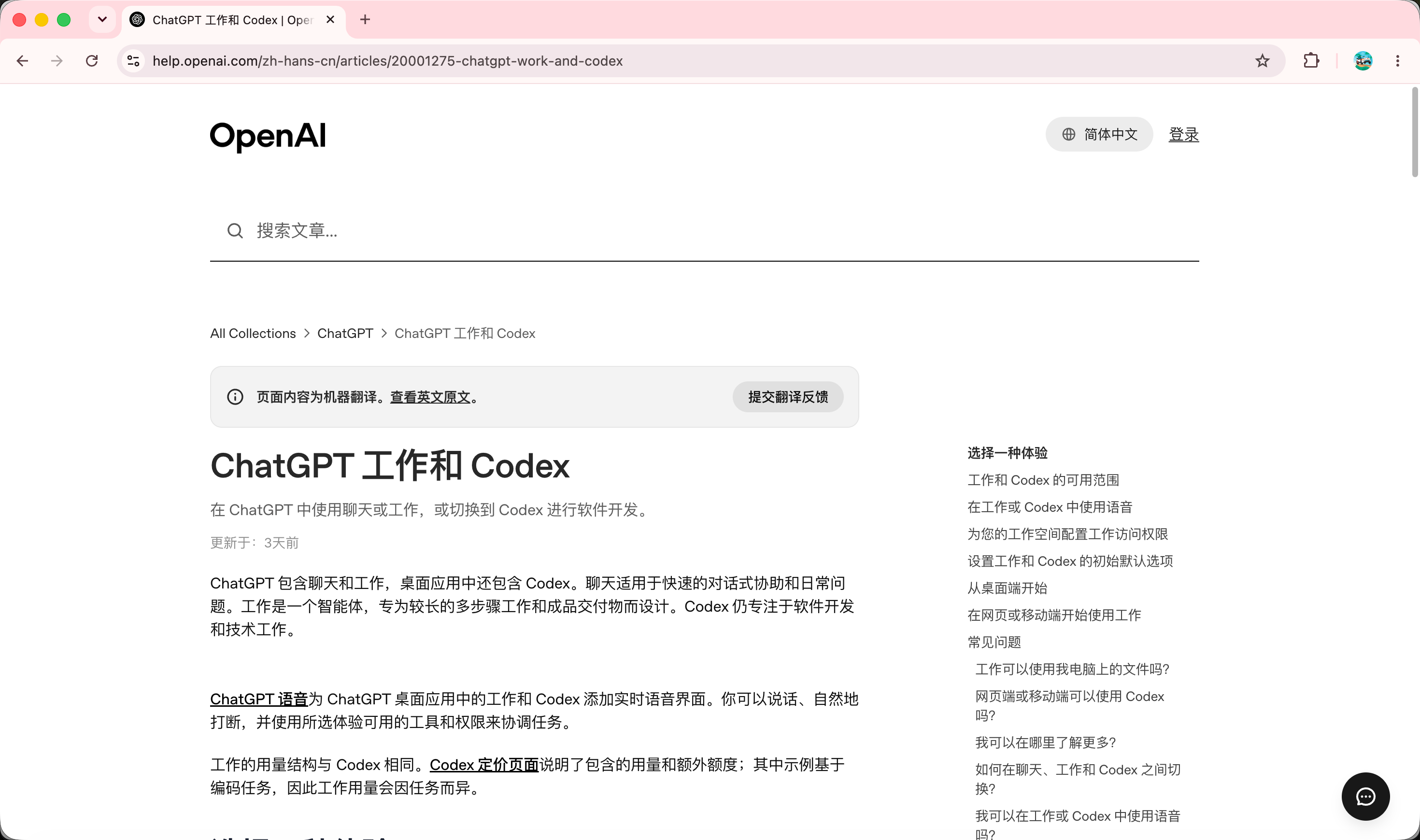Open 工作可以使用我电脑上的文件吗? question
This screenshot has height=840, width=1420.
[x=1072, y=669]
